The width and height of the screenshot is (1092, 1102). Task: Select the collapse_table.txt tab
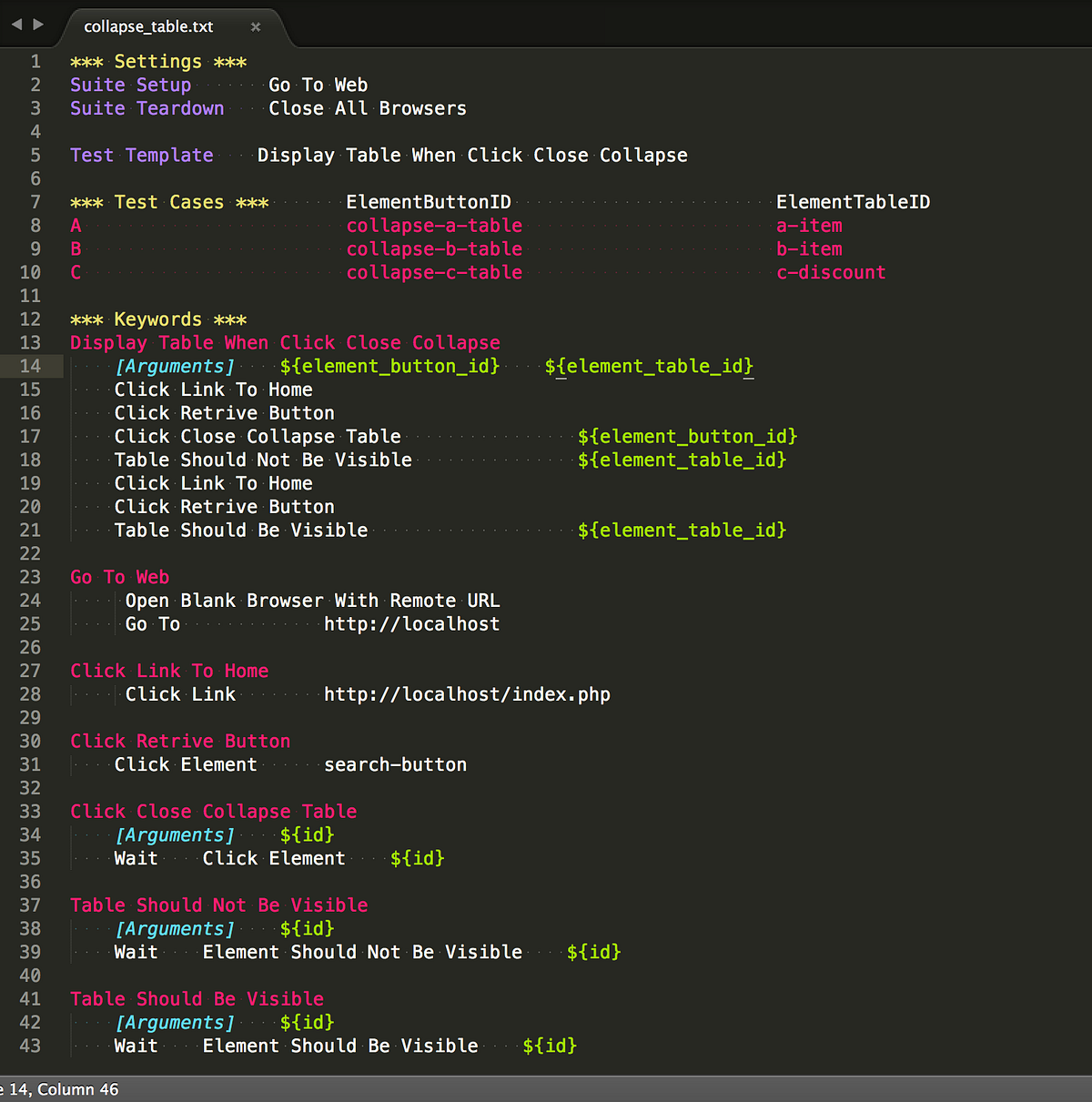(146, 27)
